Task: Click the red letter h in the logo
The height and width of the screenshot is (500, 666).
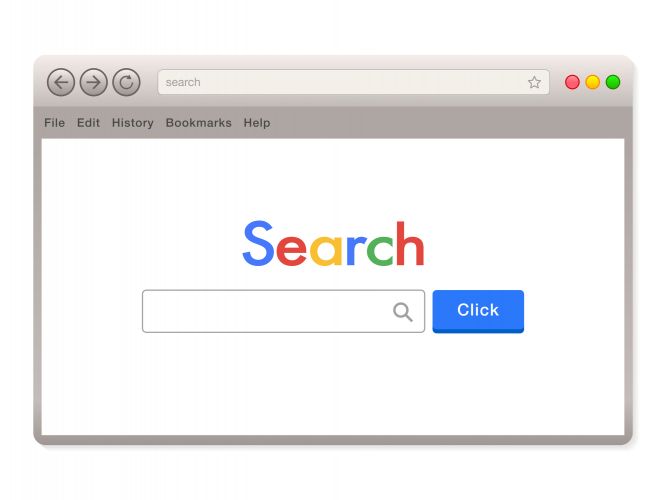Action: [410, 243]
